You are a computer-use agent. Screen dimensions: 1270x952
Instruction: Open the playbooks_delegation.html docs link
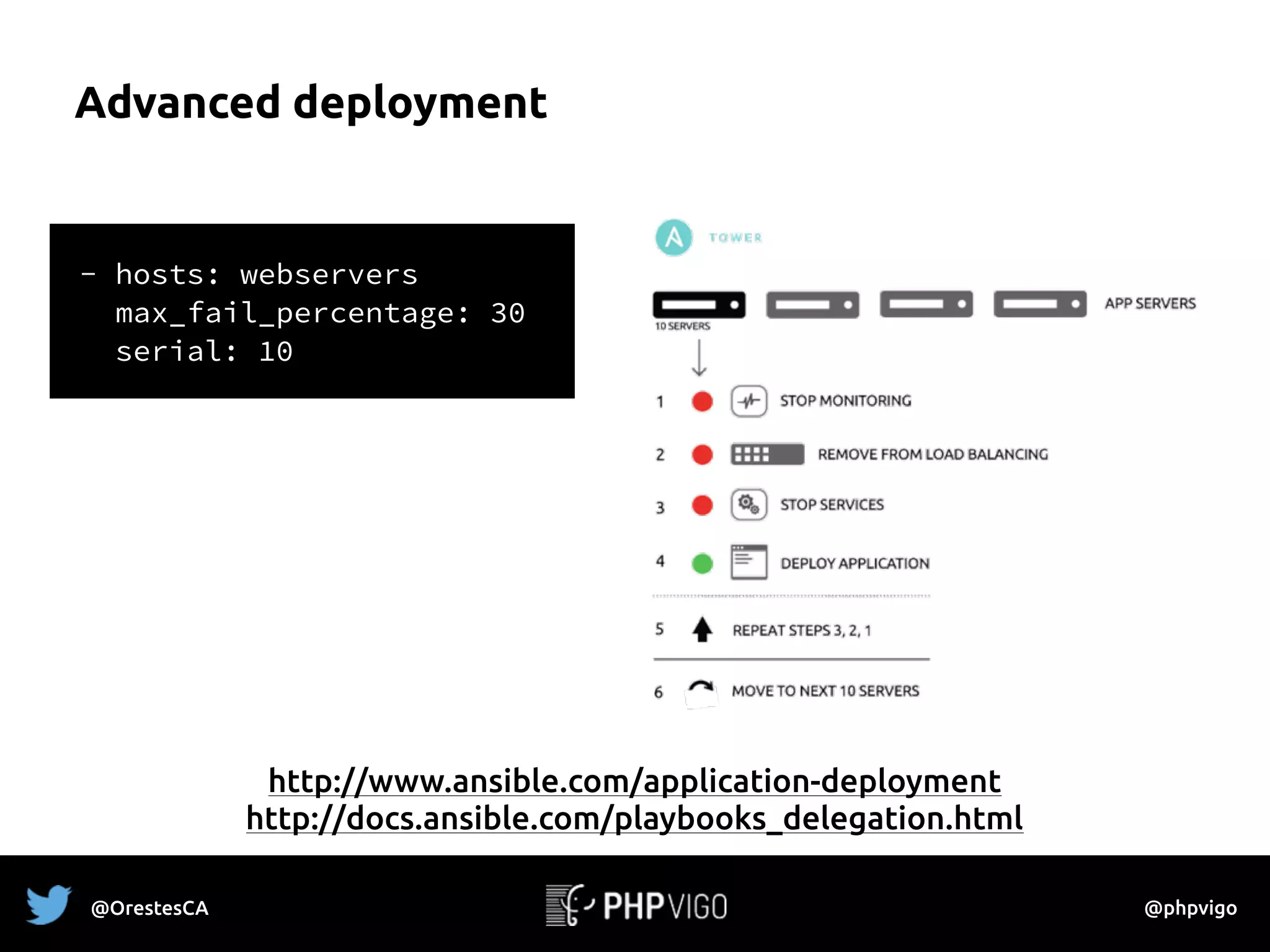pyautogui.click(x=634, y=818)
